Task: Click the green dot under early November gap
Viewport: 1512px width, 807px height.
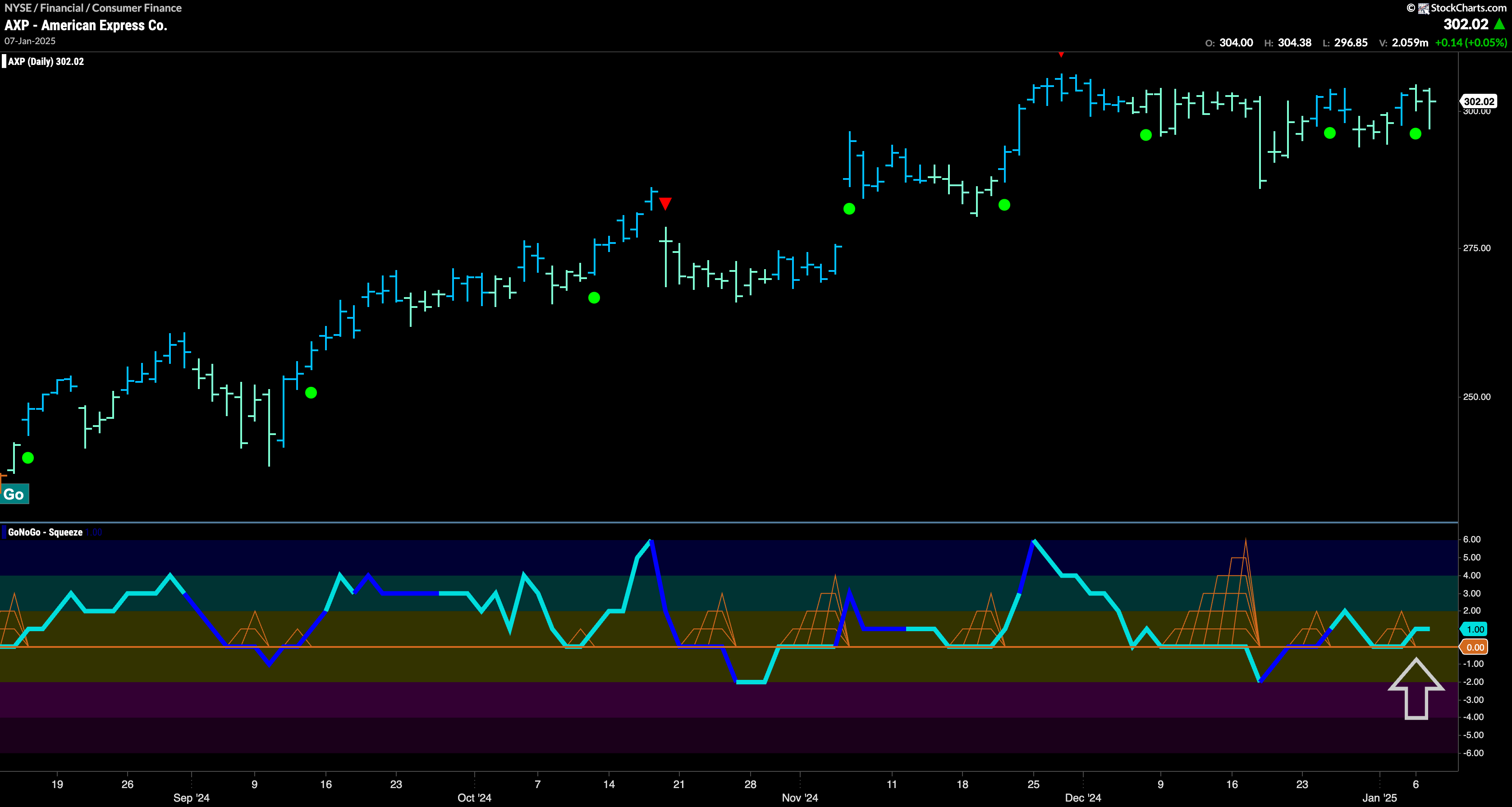Action: tap(849, 209)
